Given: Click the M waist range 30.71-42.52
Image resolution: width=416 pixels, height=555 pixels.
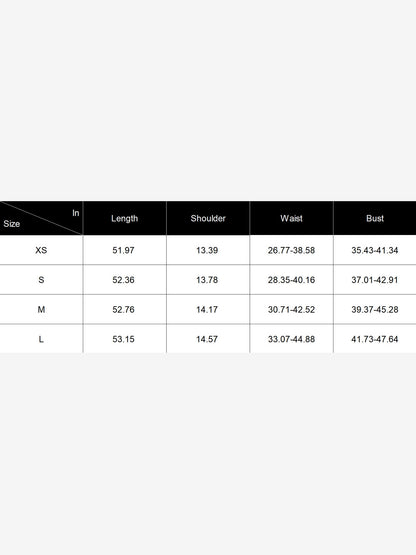Looking at the screenshot, I should tap(291, 310).
